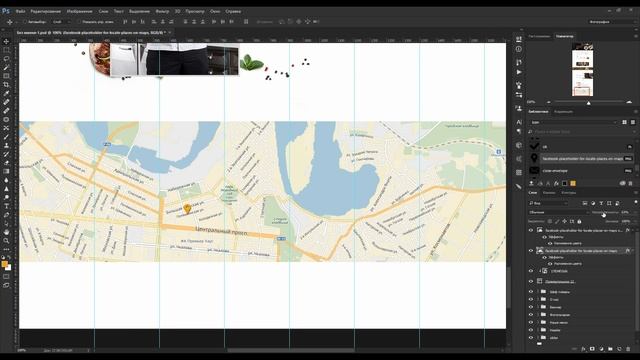Select the Hand tool
640x360 pixels.
[6, 232]
